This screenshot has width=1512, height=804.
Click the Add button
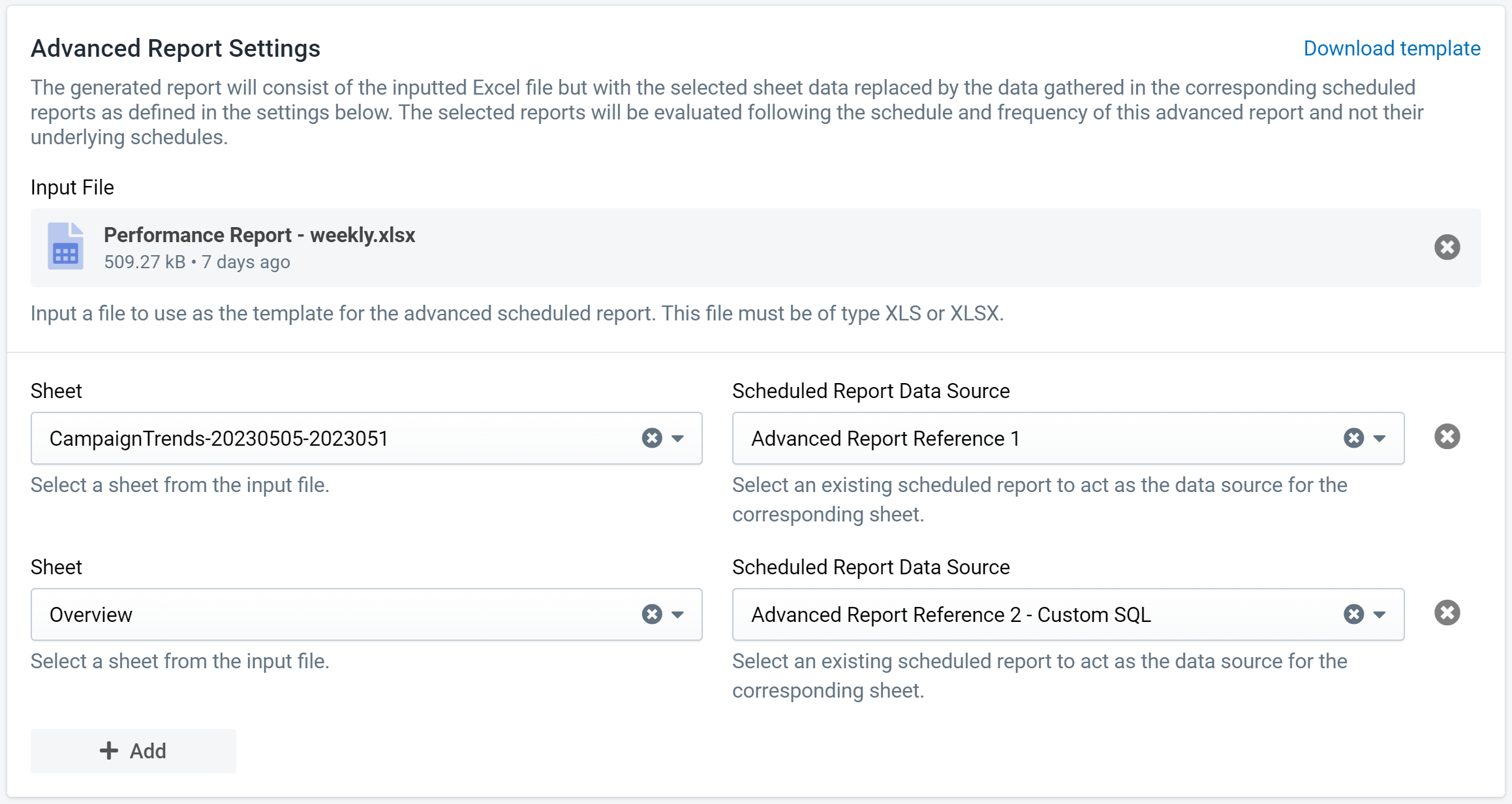click(133, 751)
